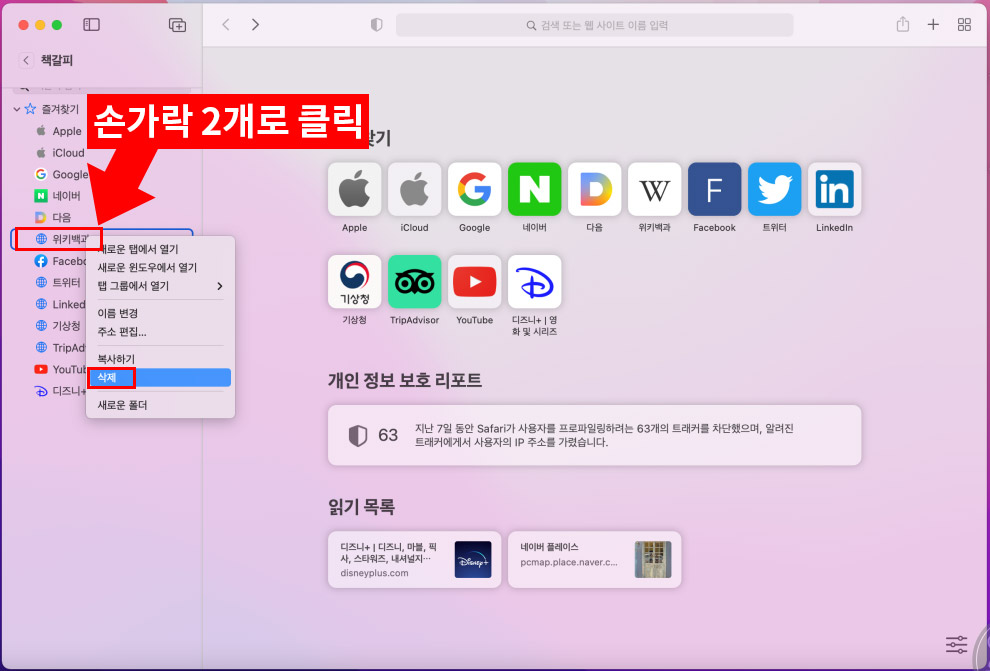990x671 pixels.
Task: Click the Share icon in the toolbar
Action: (x=902, y=24)
